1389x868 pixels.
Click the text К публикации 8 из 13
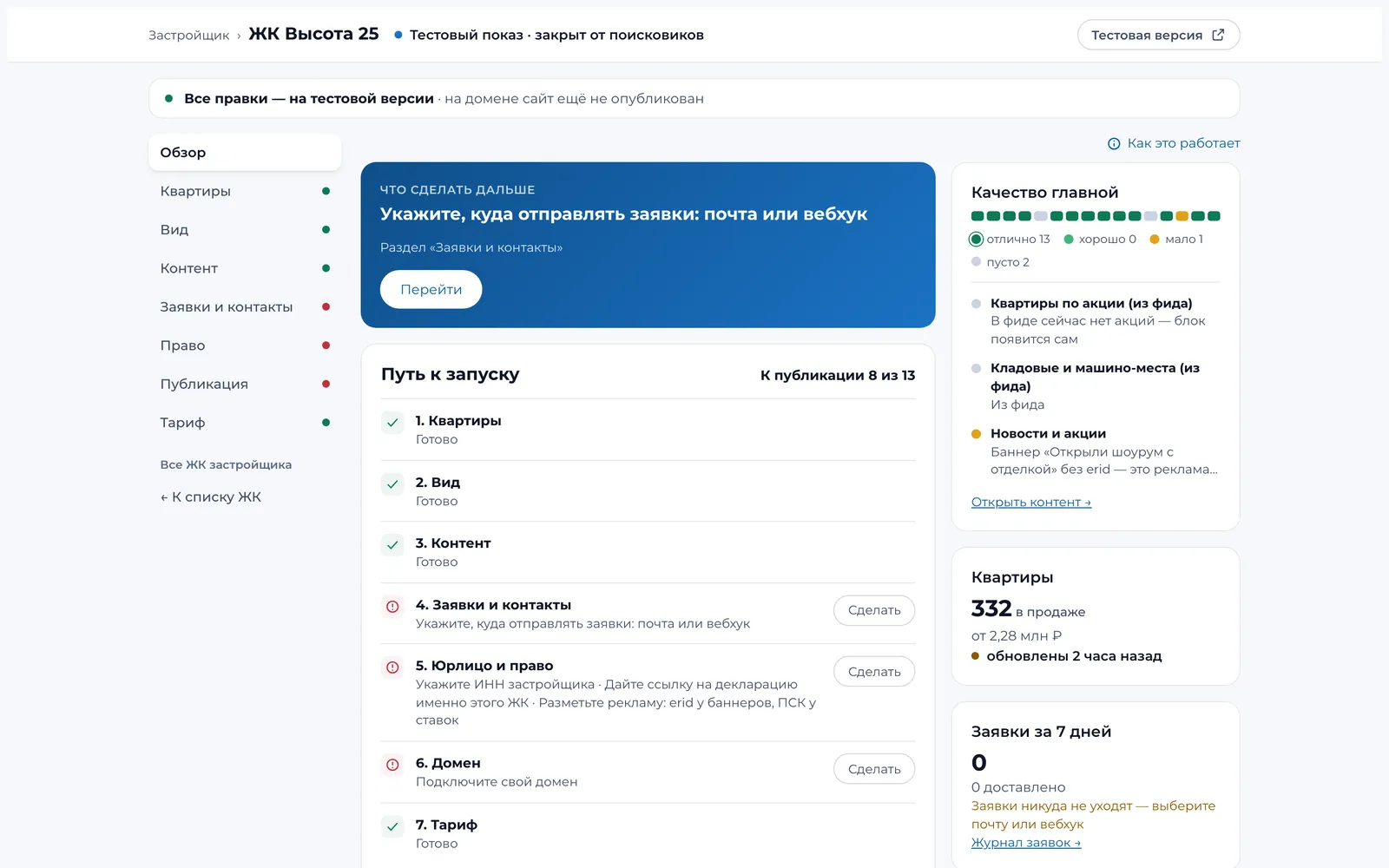(838, 376)
